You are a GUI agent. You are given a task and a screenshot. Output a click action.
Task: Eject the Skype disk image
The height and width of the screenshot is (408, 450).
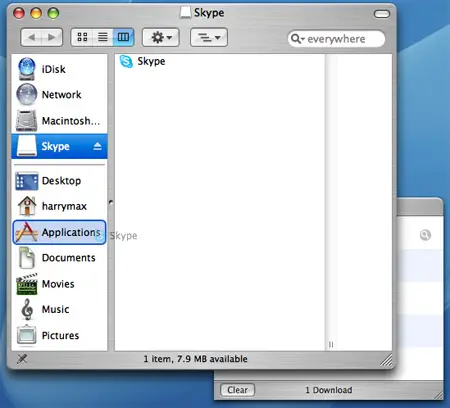(97, 146)
